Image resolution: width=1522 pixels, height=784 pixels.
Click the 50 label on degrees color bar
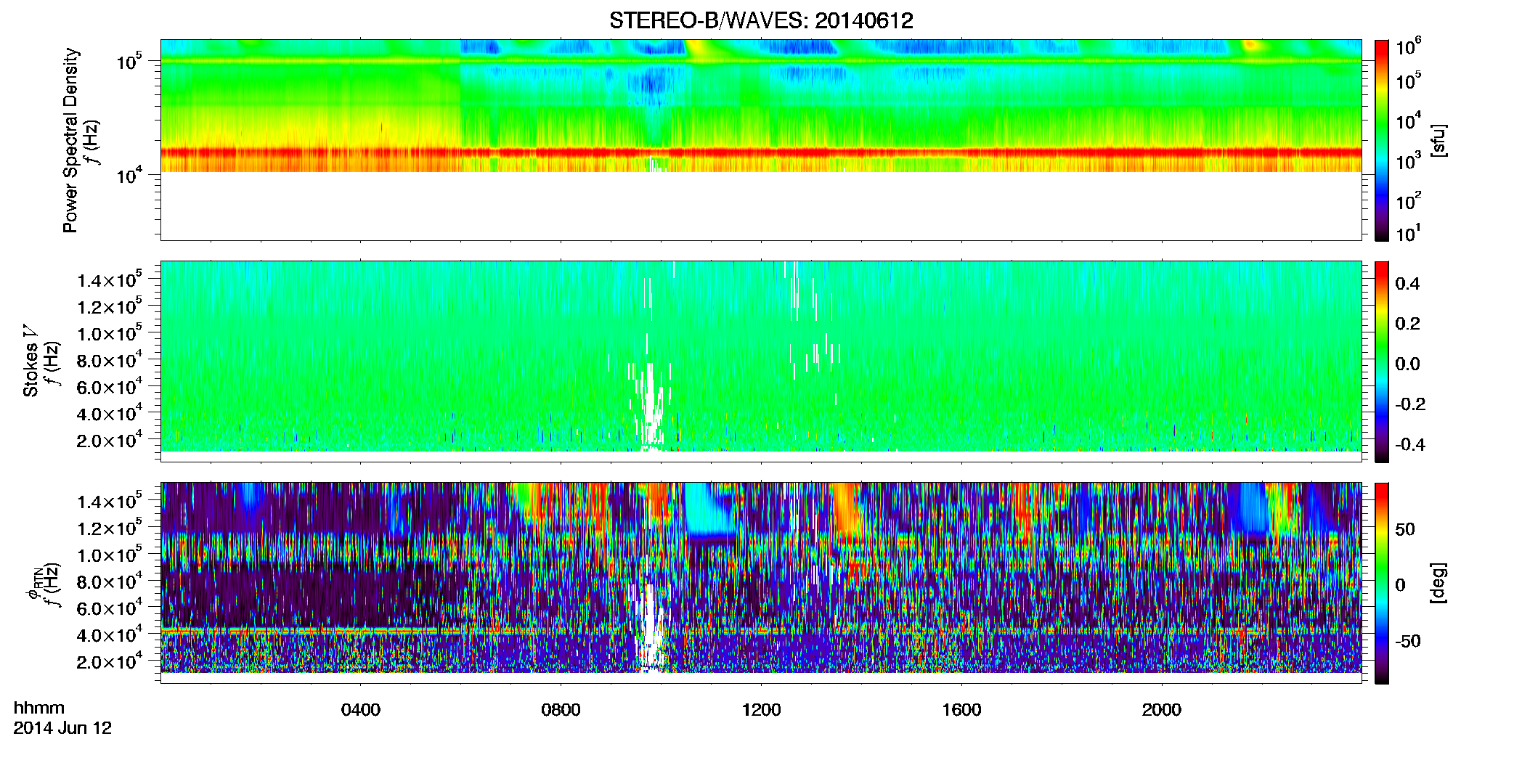pos(1404,529)
